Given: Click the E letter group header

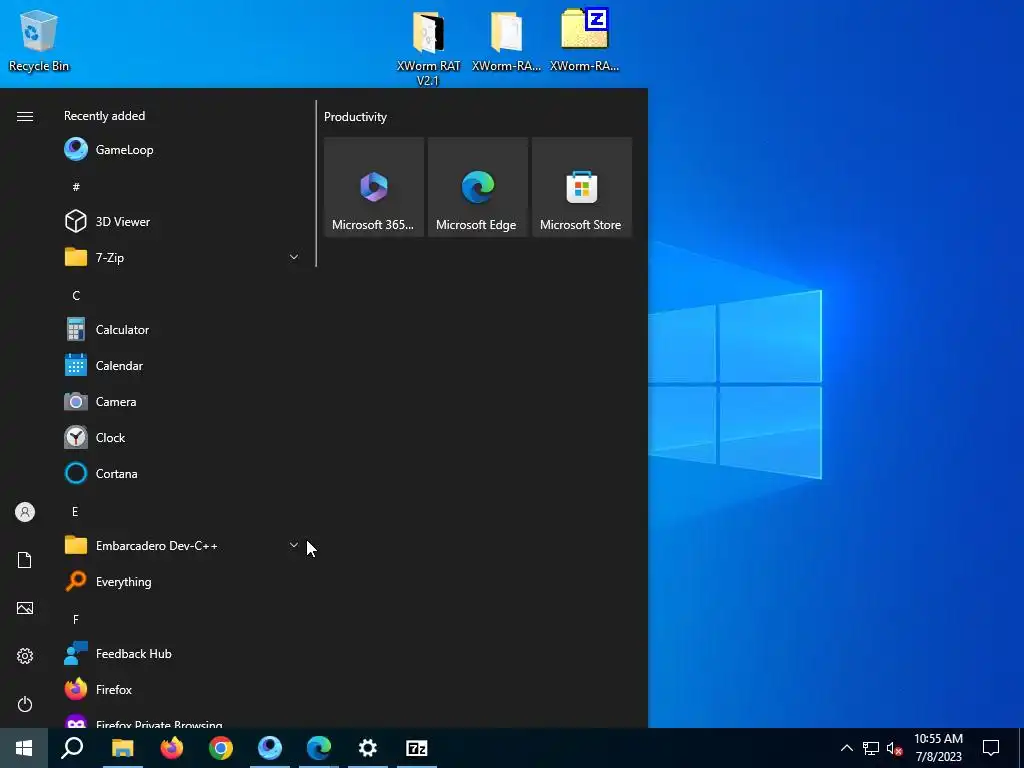Looking at the screenshot, I should click(x=75, y=511).
